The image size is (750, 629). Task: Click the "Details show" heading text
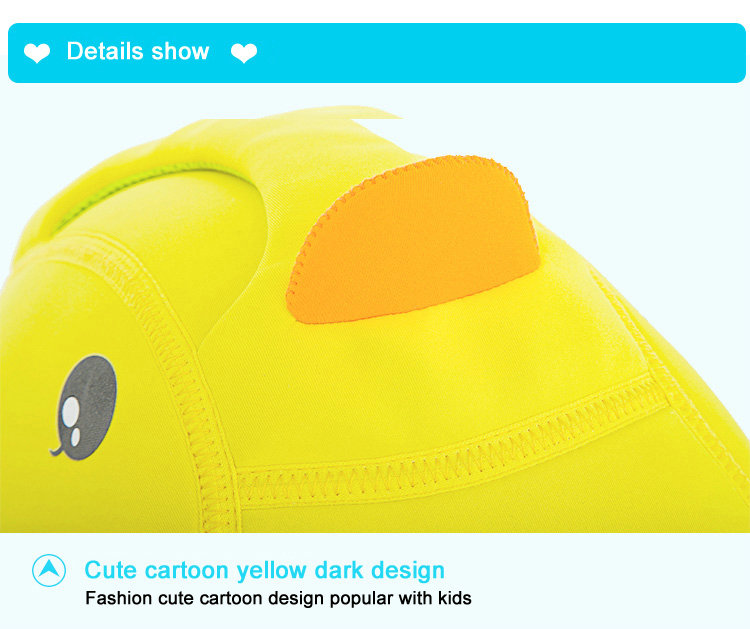pyautogui.click(x=138, y=51)
